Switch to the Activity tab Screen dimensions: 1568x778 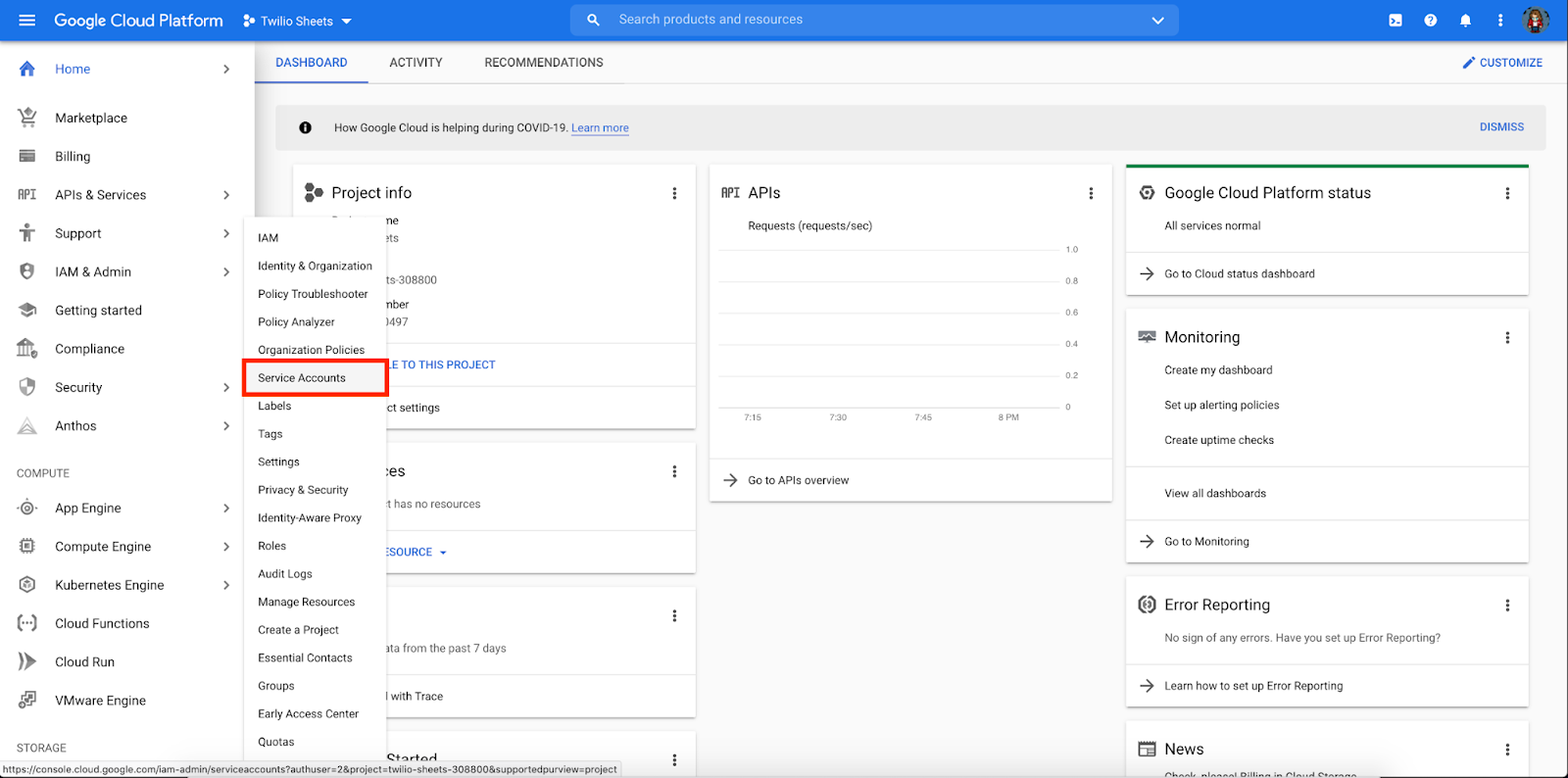416,63
